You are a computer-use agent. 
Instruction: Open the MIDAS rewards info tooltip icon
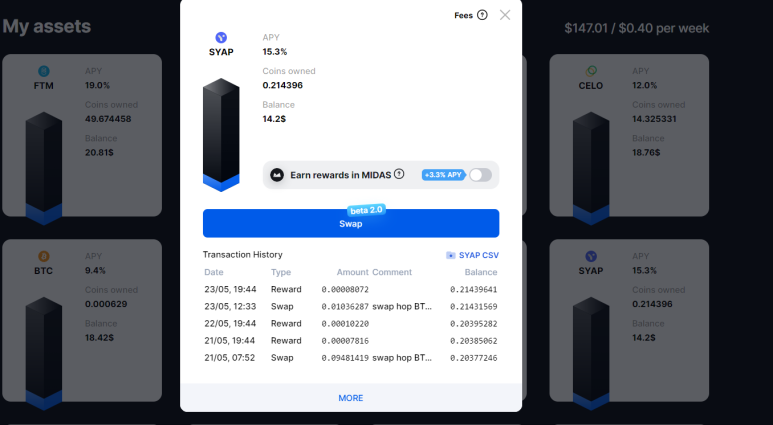[x=399, y=174]
